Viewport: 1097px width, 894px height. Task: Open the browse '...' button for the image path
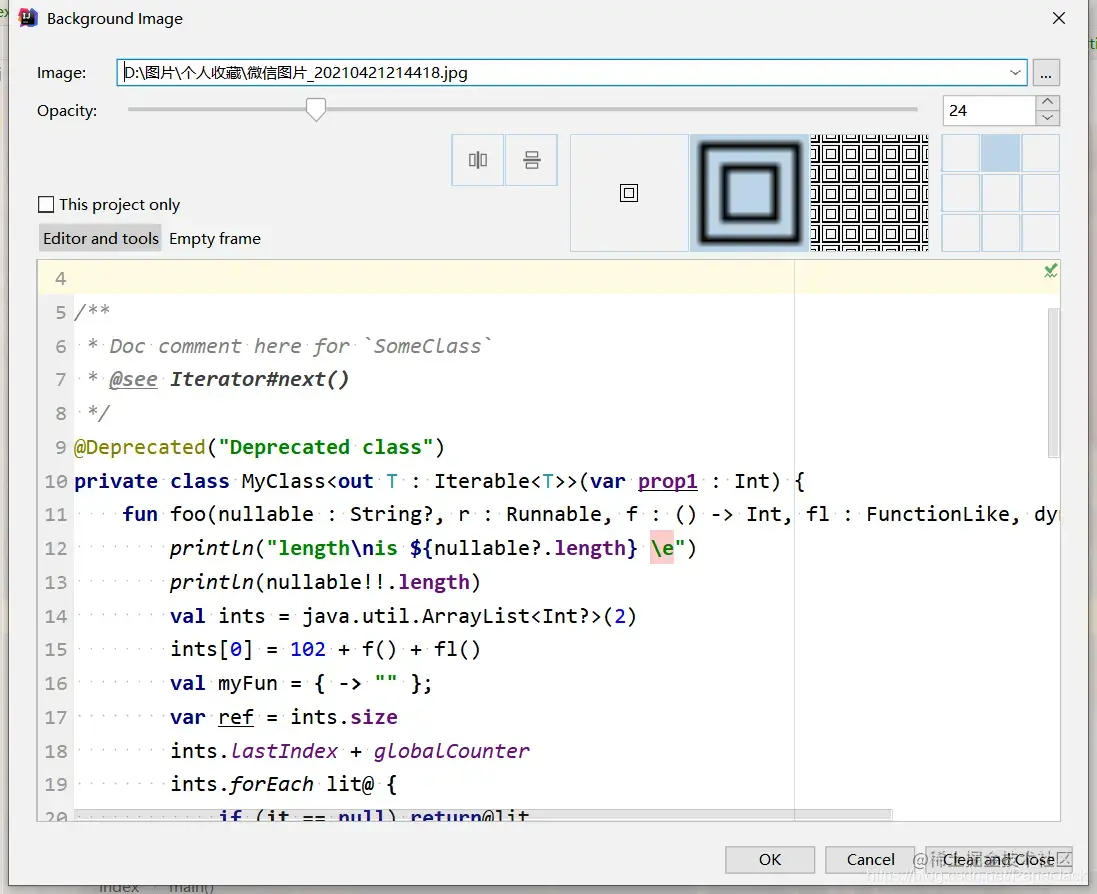point(1046,73)
